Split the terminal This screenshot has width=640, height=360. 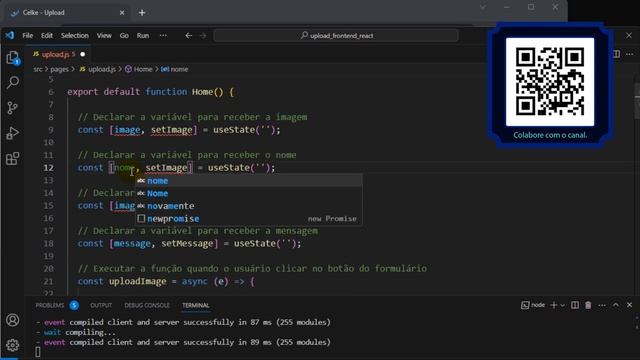point(575,305)
